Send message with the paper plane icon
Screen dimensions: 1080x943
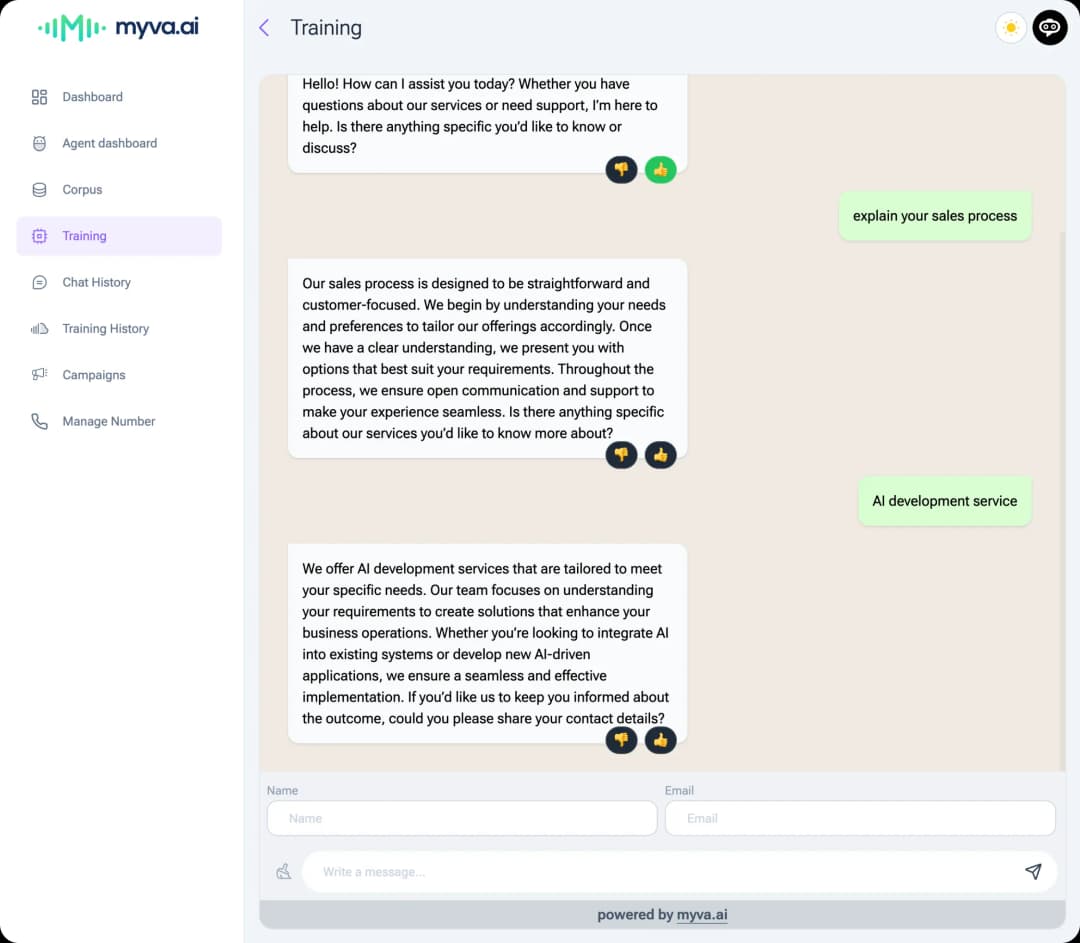point(1032,871)
